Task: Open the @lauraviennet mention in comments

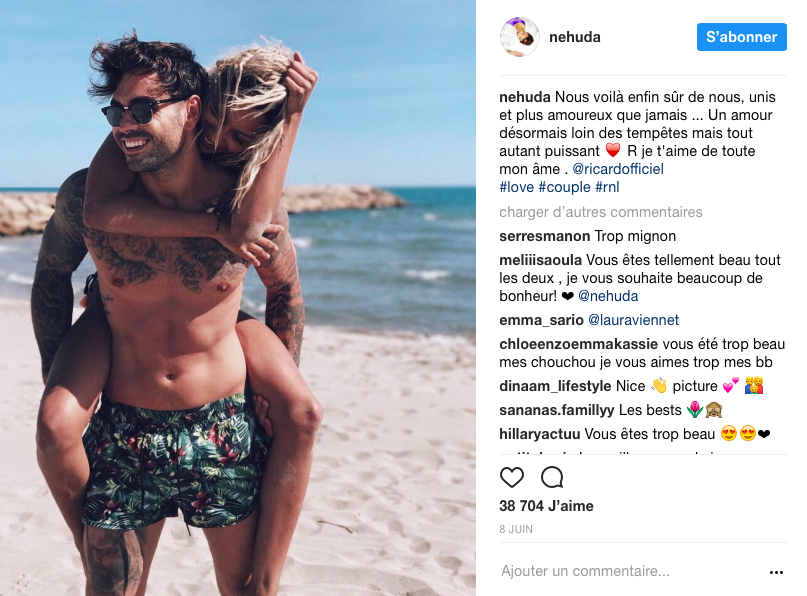Action: [633, 320]
